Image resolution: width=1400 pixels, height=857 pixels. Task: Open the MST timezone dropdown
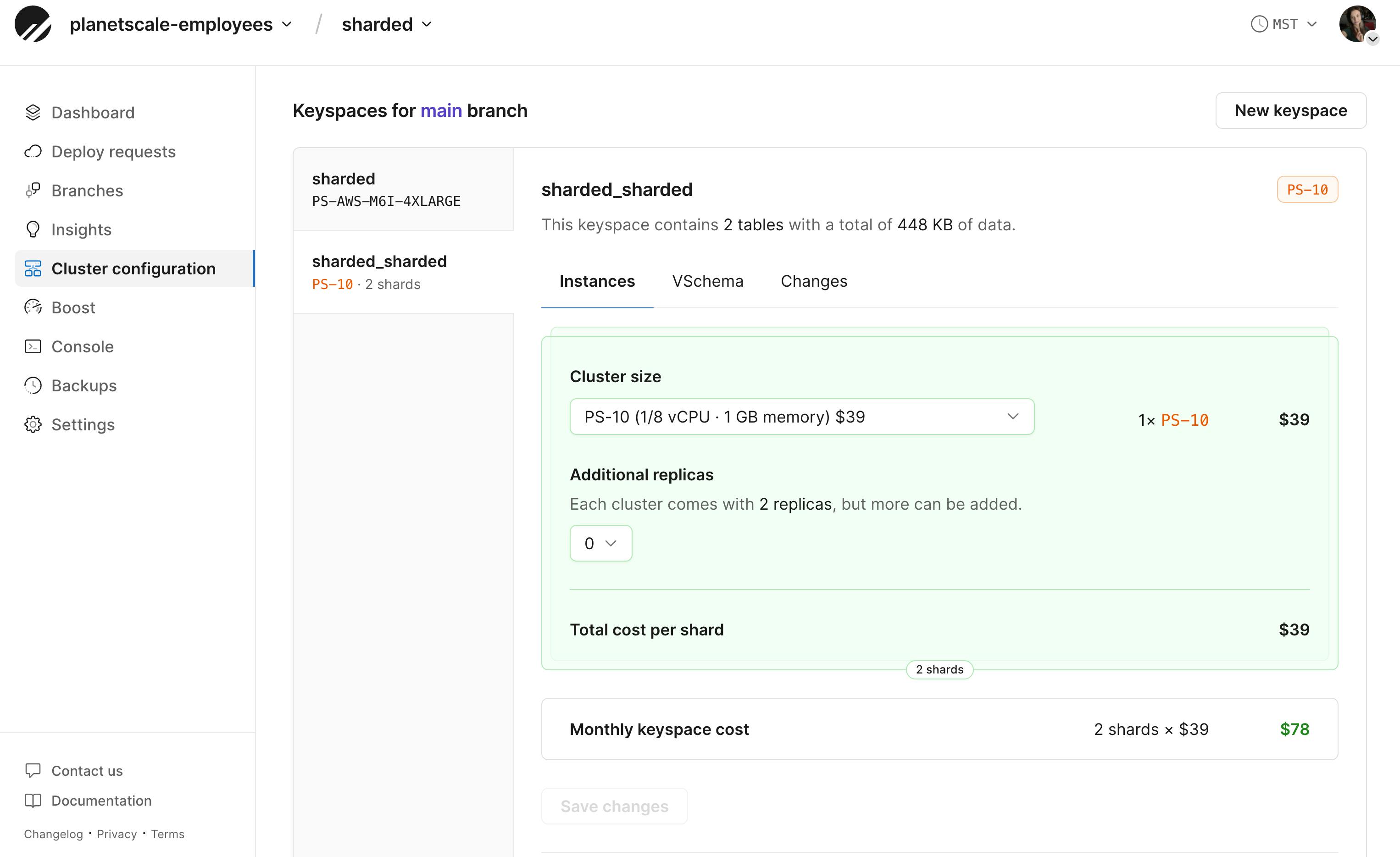[x=1284, y=24]
